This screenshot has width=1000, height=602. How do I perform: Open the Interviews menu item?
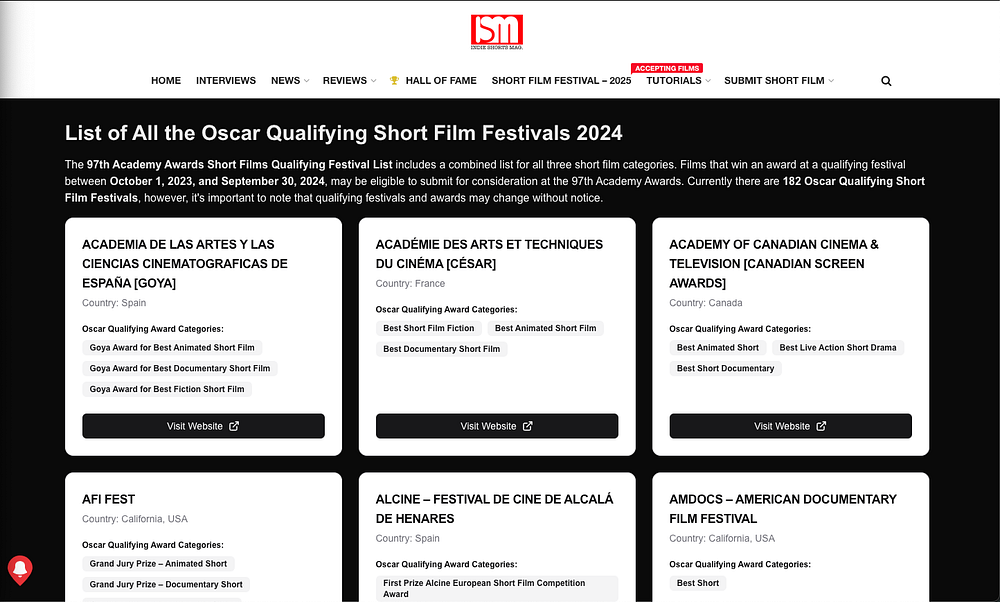click(x=226, y=80)
